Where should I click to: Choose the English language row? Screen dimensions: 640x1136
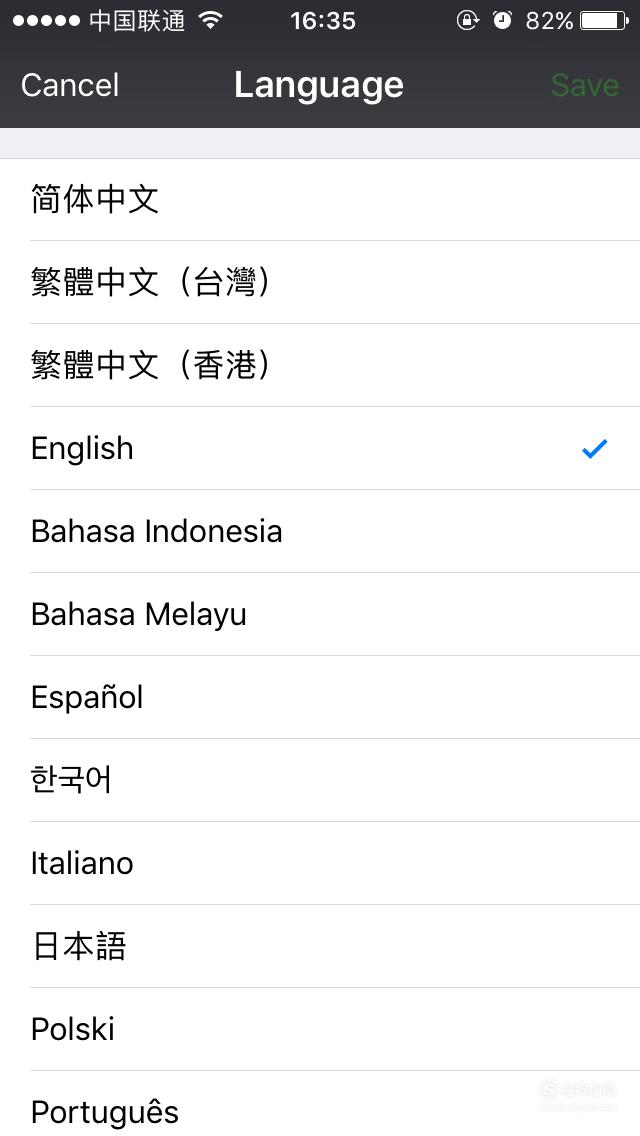click(320, 448)
